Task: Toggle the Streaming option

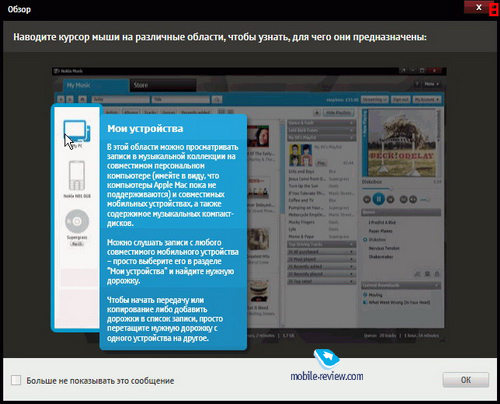Action: [x=375, y=99]
